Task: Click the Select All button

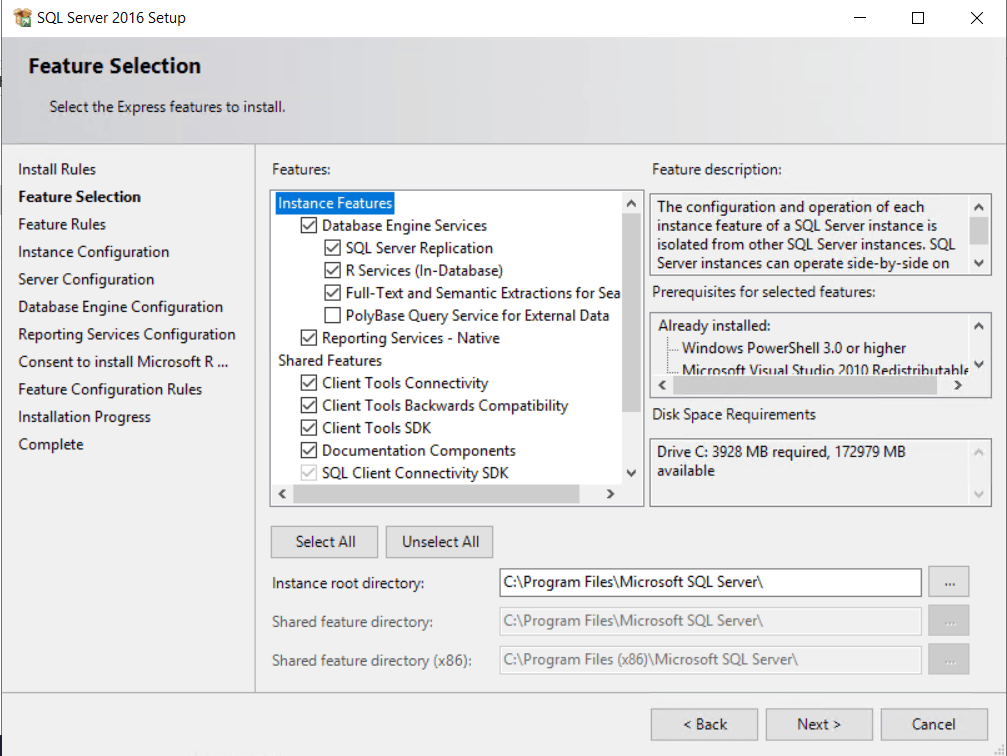Action: coord(324,541)
